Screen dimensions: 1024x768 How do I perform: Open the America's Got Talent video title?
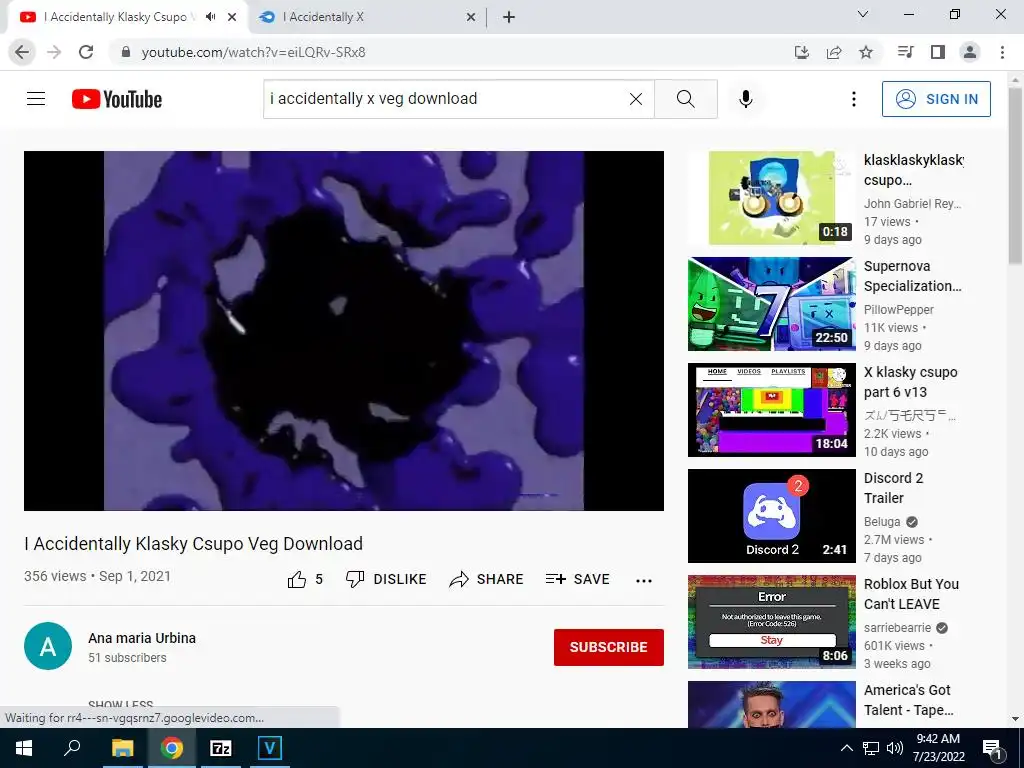pos(908,700)
